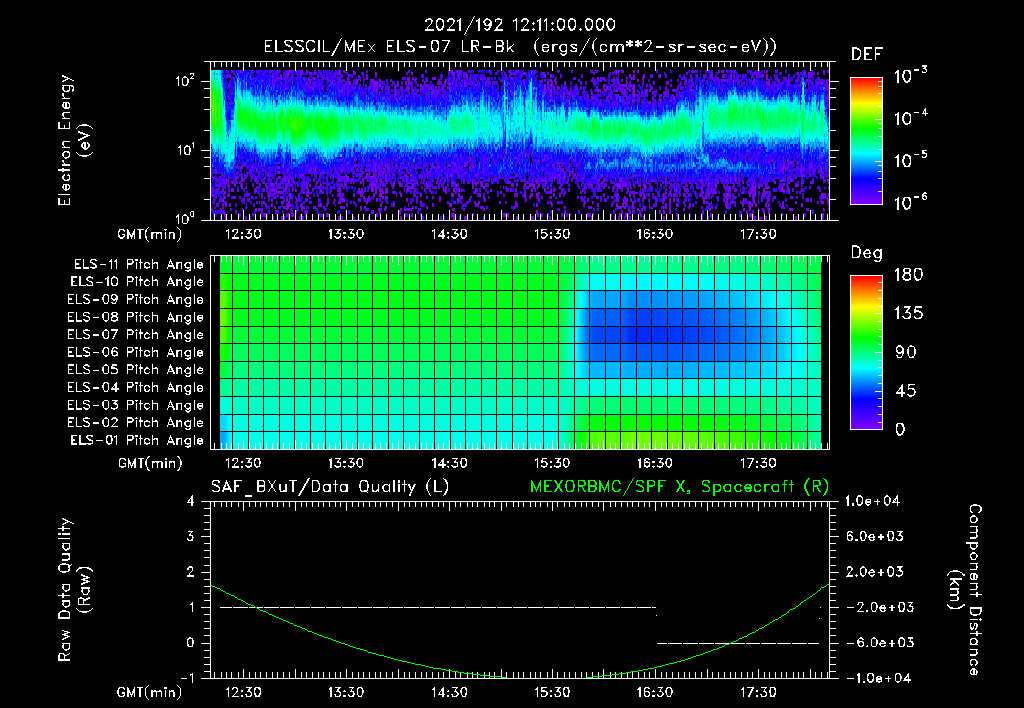Click the ELS-06 Pitch Angle row label
This screenshot has width=1024, height=708.
pyautogui.click(x=135, y=352)
